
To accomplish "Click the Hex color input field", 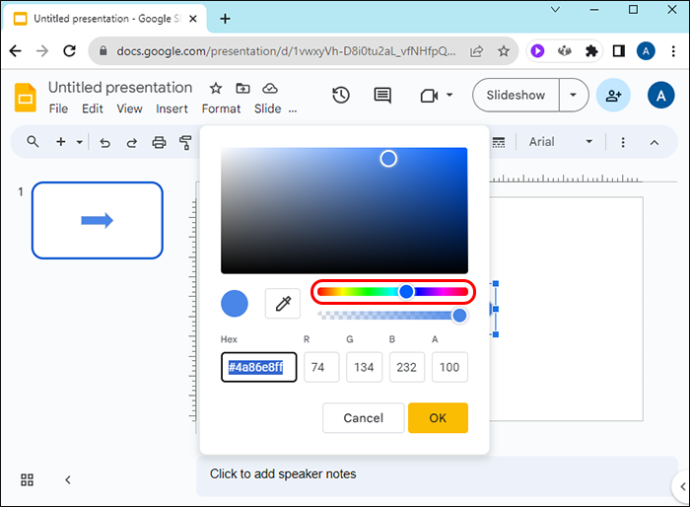I will tap(259, 367).
